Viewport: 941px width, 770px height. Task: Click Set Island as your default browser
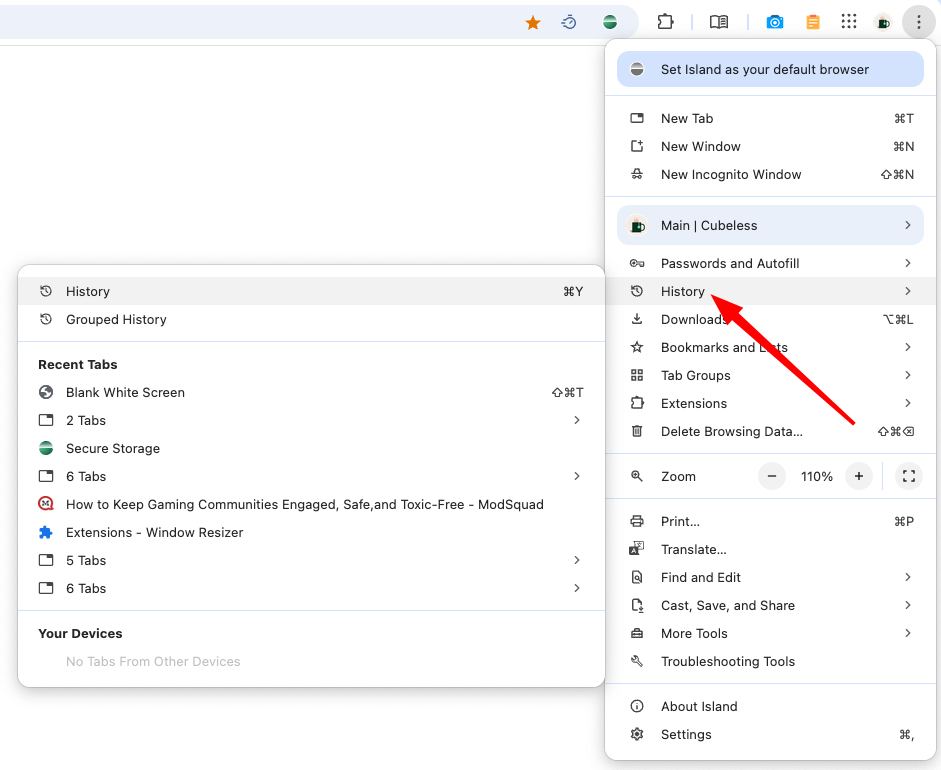click(x=770, y=69)
